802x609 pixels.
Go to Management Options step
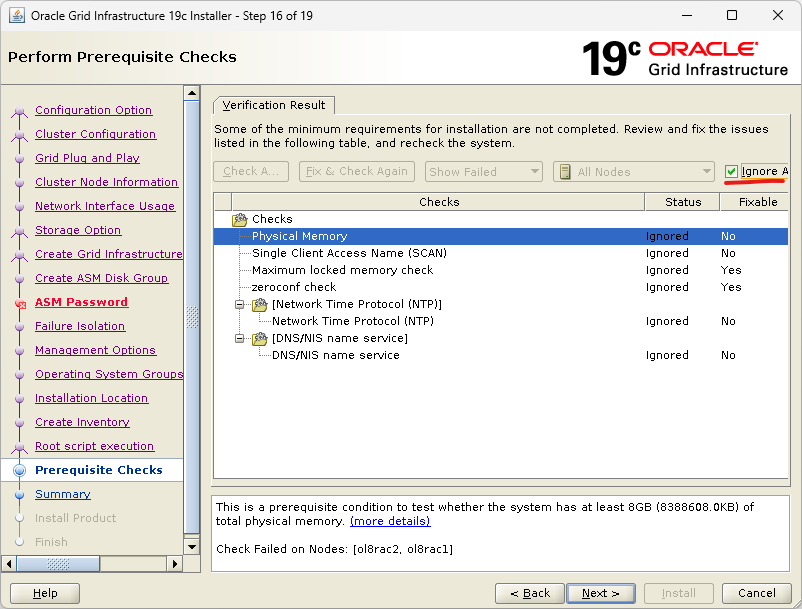tap(95, 350)
